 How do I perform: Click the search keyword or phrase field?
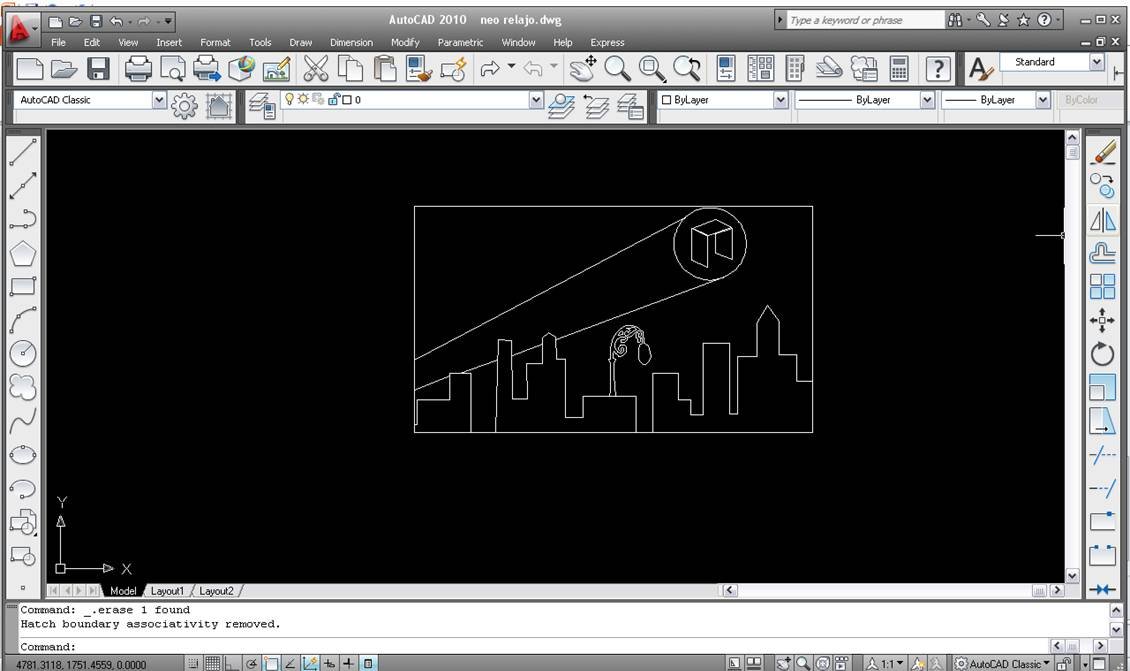click(866, 20)
